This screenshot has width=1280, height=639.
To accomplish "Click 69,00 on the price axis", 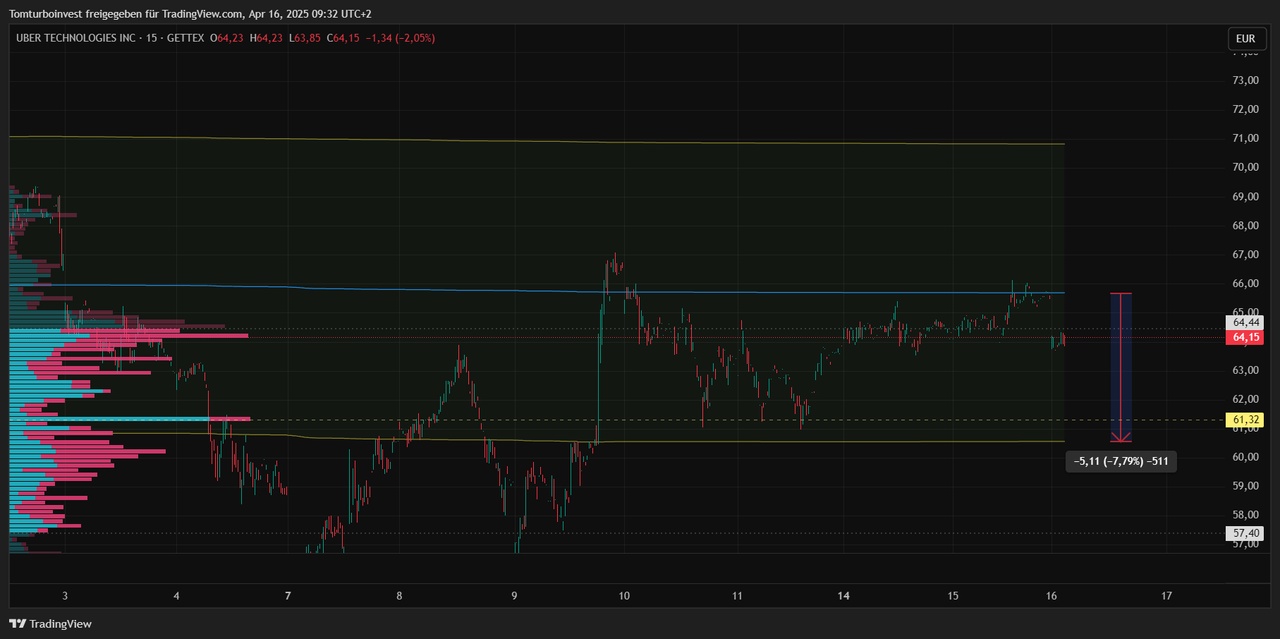I will 1245,196.
